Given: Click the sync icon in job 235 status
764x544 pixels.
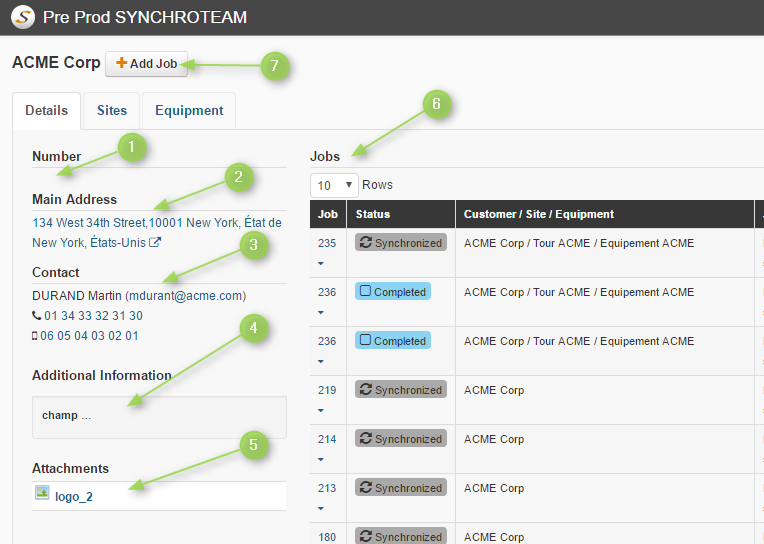Looking at the screenshot, I should click(366, 242).
